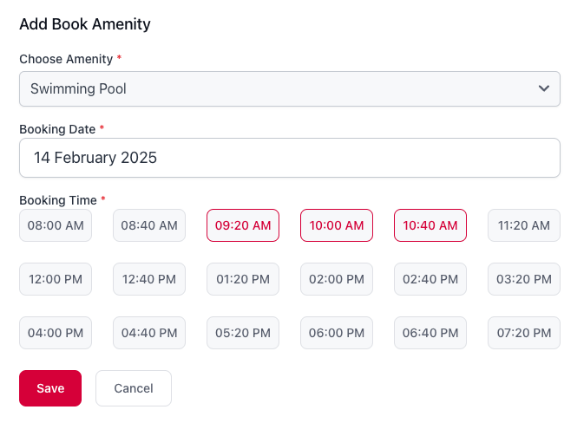Pick the 12:40 PM time slot

click(149, 279)
